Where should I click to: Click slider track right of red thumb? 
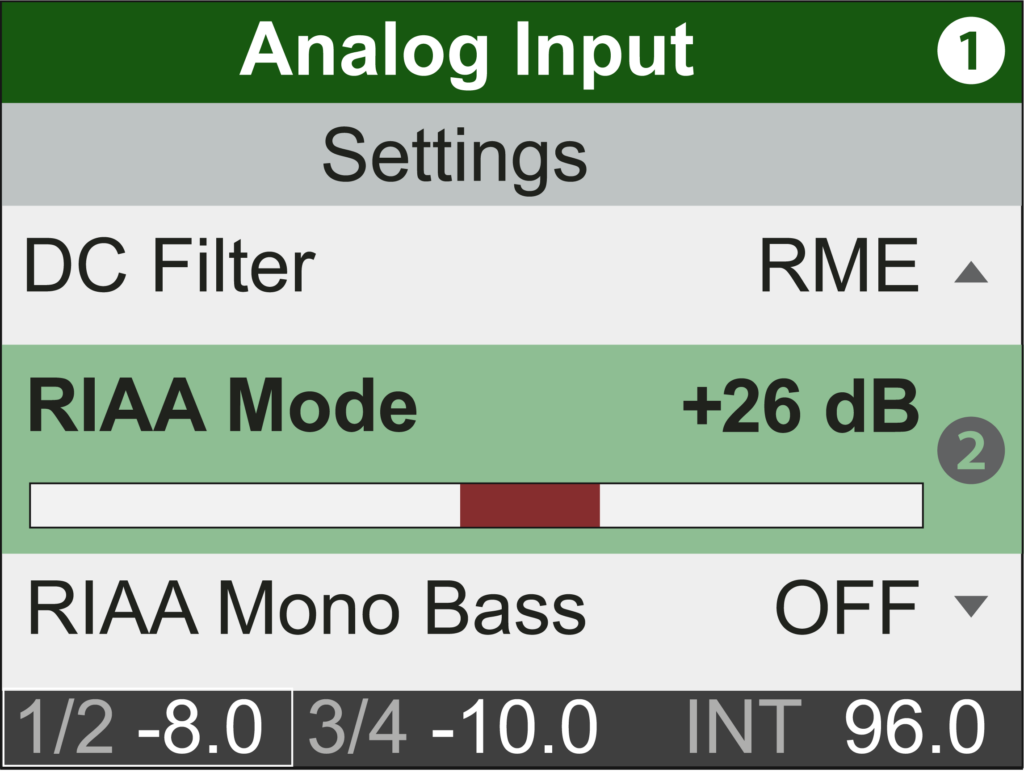click(760, 505)
